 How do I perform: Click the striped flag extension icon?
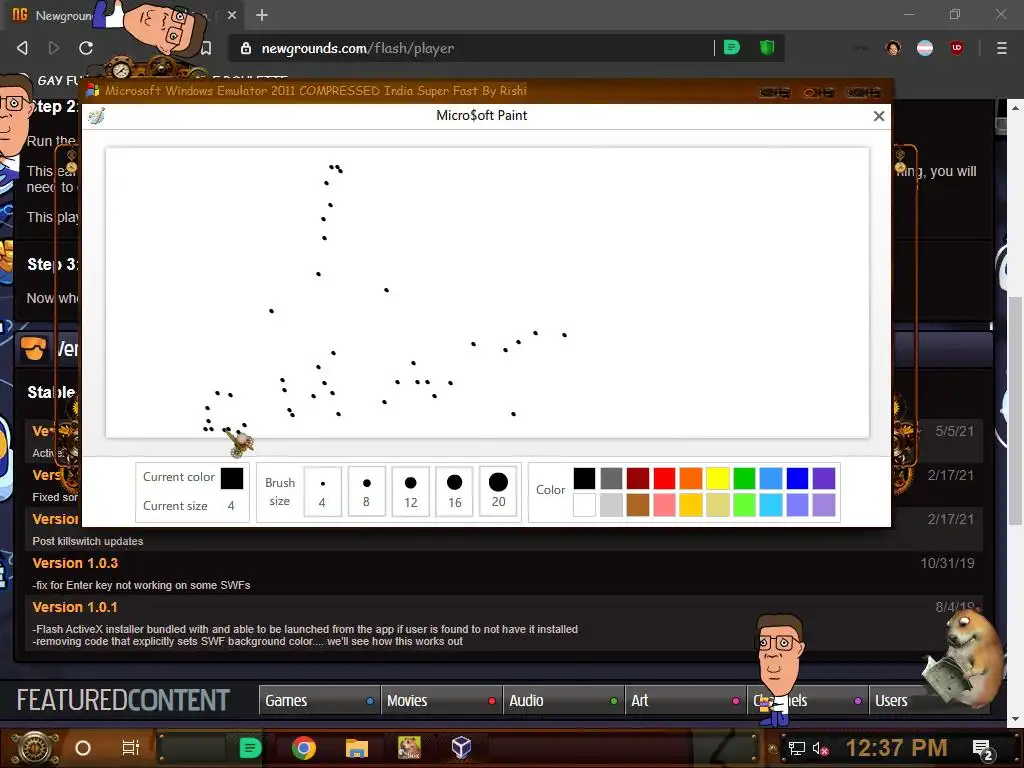click(x=925, y=48)
